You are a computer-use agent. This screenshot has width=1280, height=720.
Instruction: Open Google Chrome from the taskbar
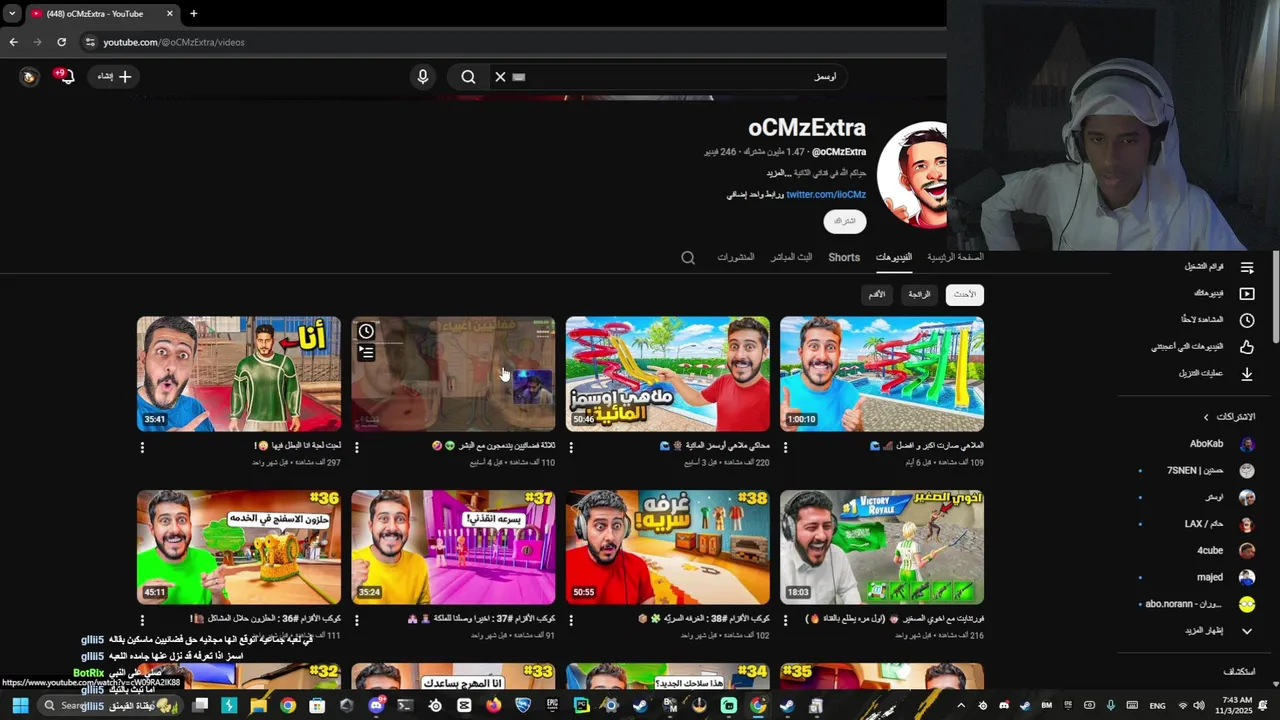point(288,706)
